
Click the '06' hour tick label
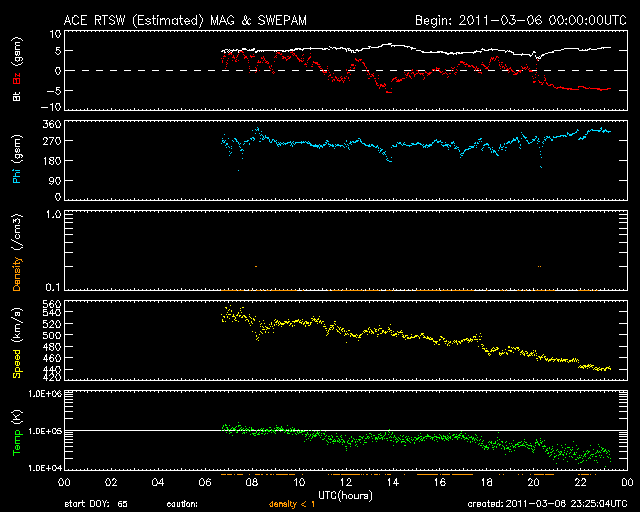point(205,483)
